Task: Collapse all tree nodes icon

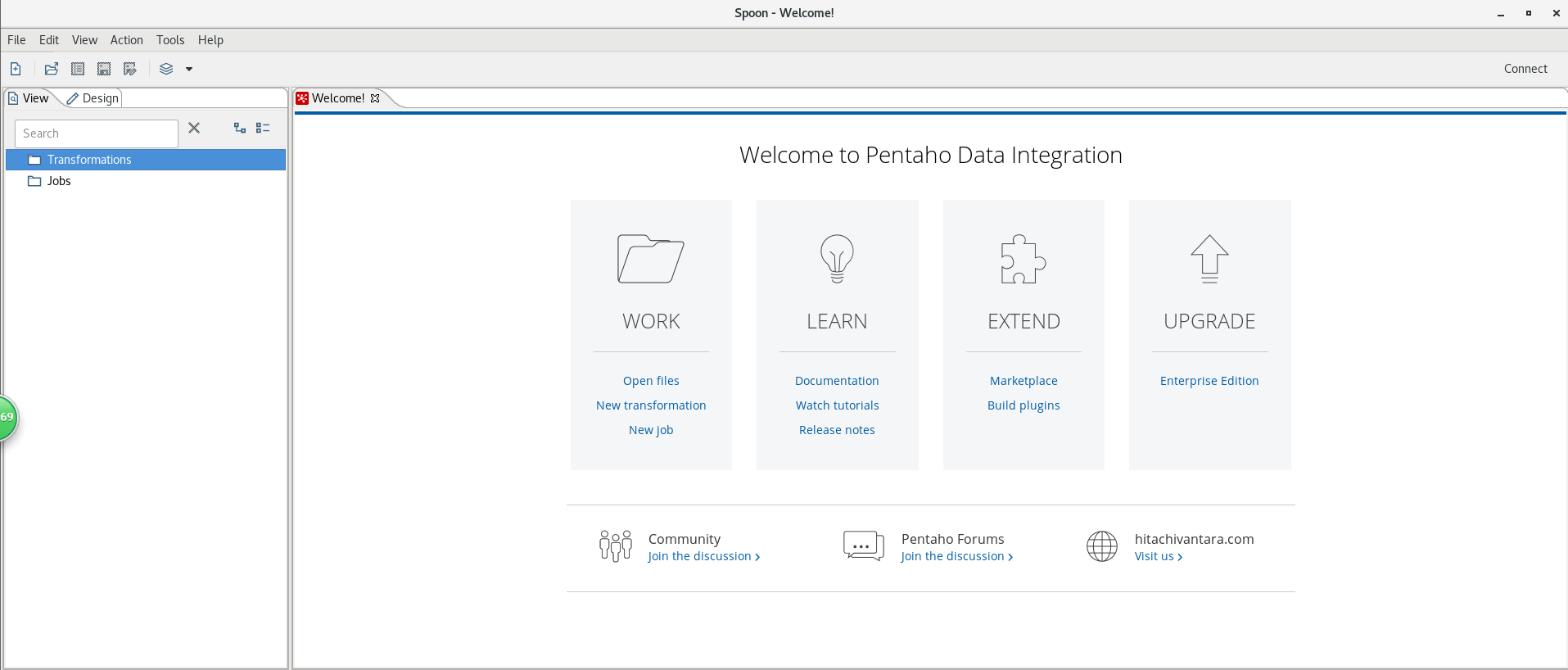Action: [x=263, y=128]
